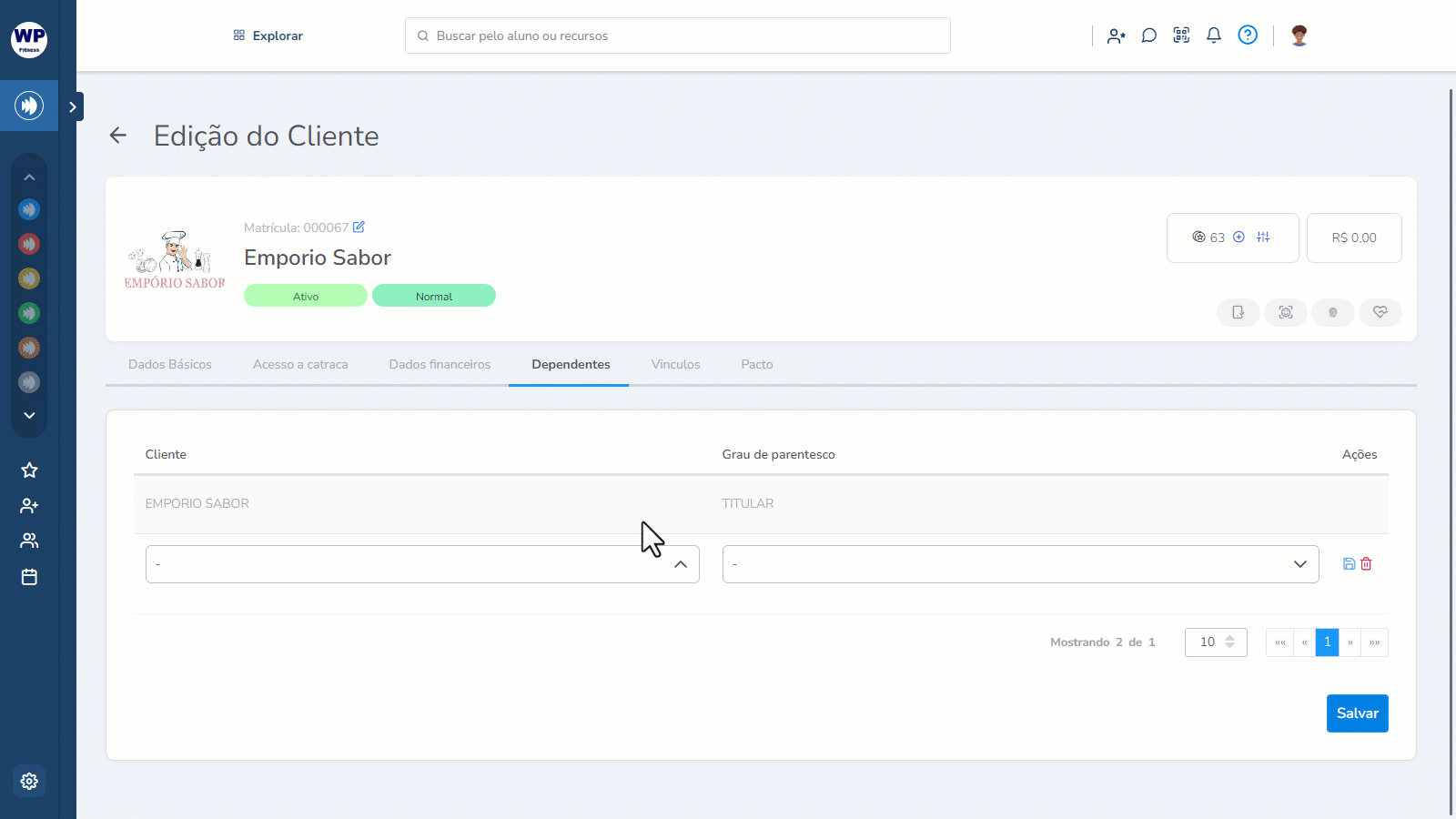Image resolution: width=1456 pixels, height=819 pixels.
Task: Click the student search input field
Action: pos(678,35)
